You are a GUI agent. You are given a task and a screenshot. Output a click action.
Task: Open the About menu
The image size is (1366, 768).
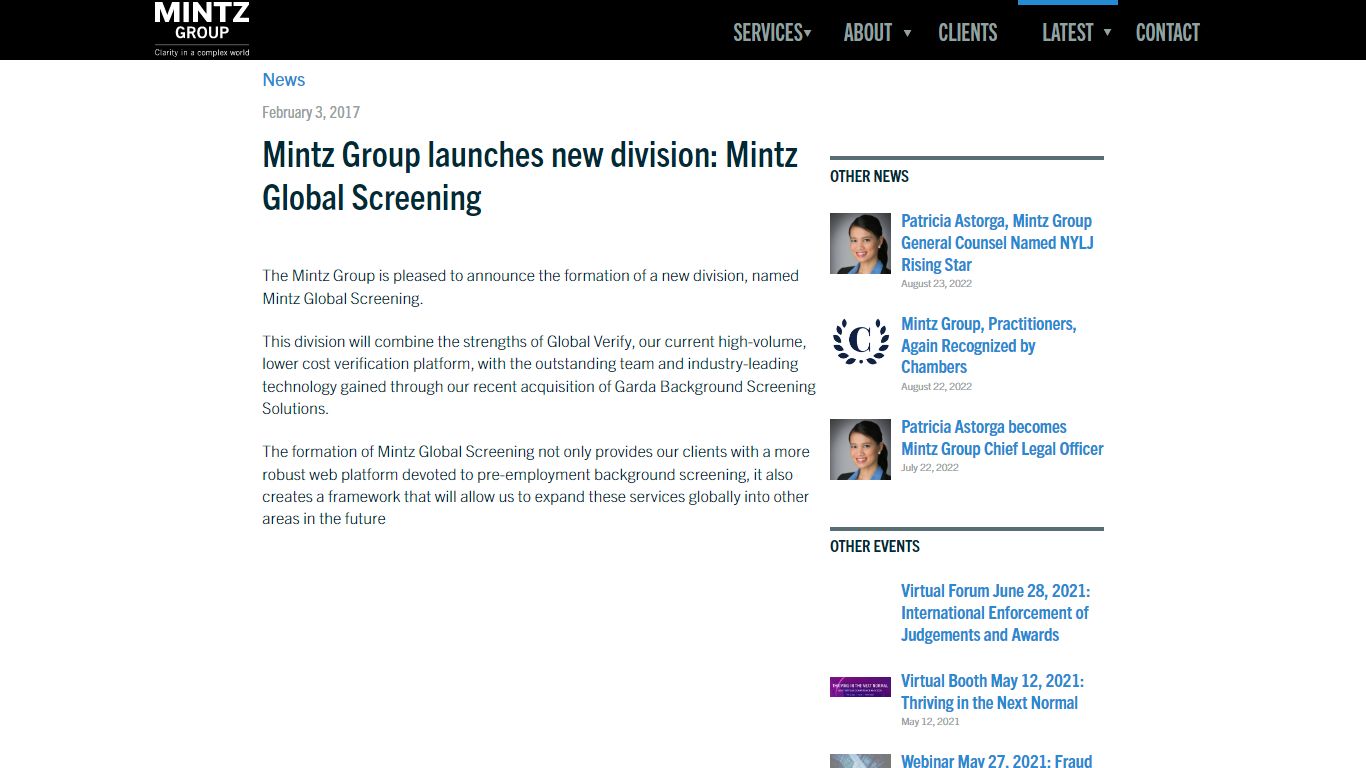pyautogui.click(x=867, y=33)
